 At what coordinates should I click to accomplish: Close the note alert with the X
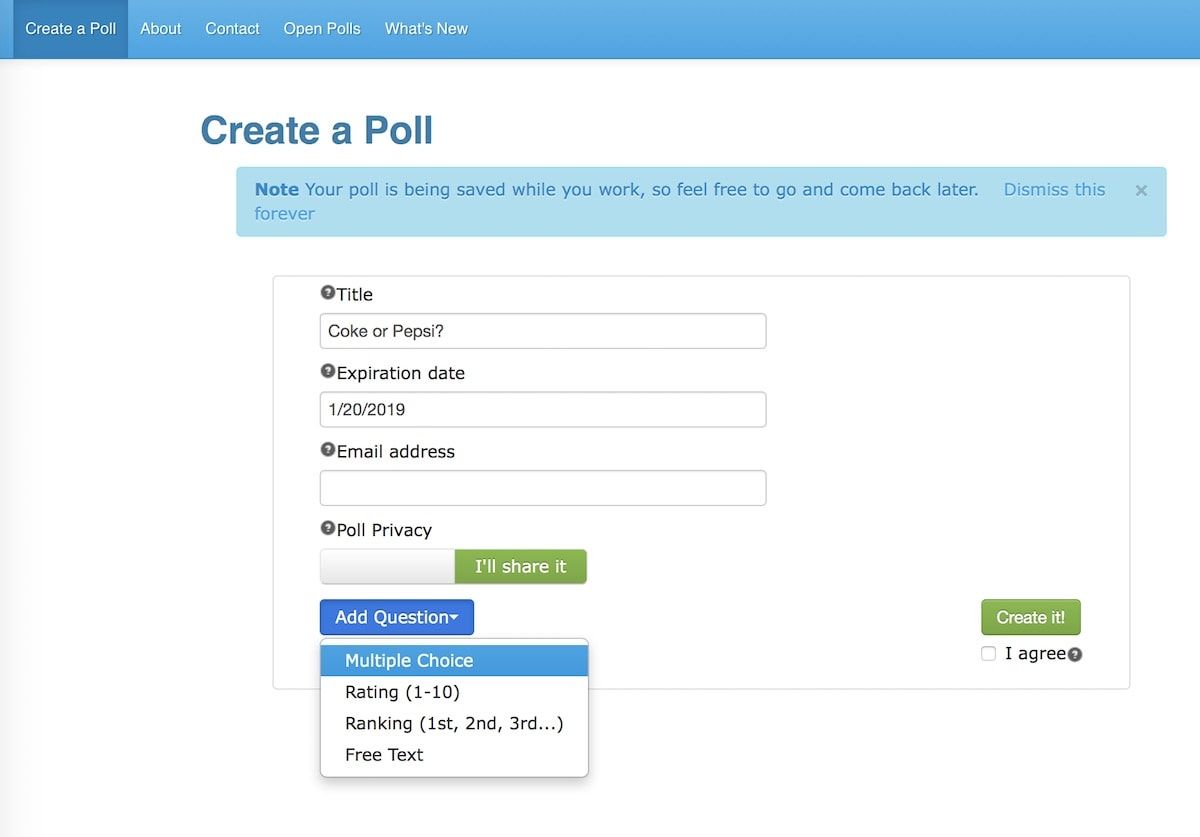tap(1141, 190)
